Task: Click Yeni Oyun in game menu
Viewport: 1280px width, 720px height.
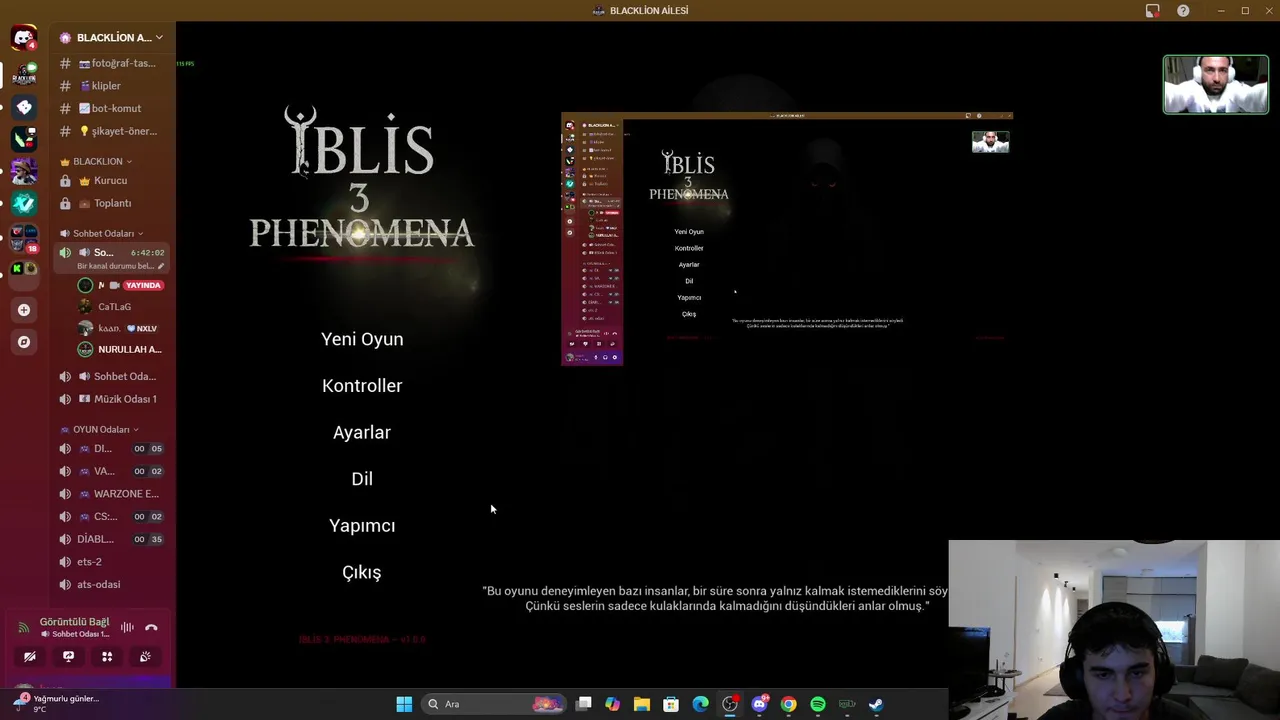Action: (x=362, y=339)
